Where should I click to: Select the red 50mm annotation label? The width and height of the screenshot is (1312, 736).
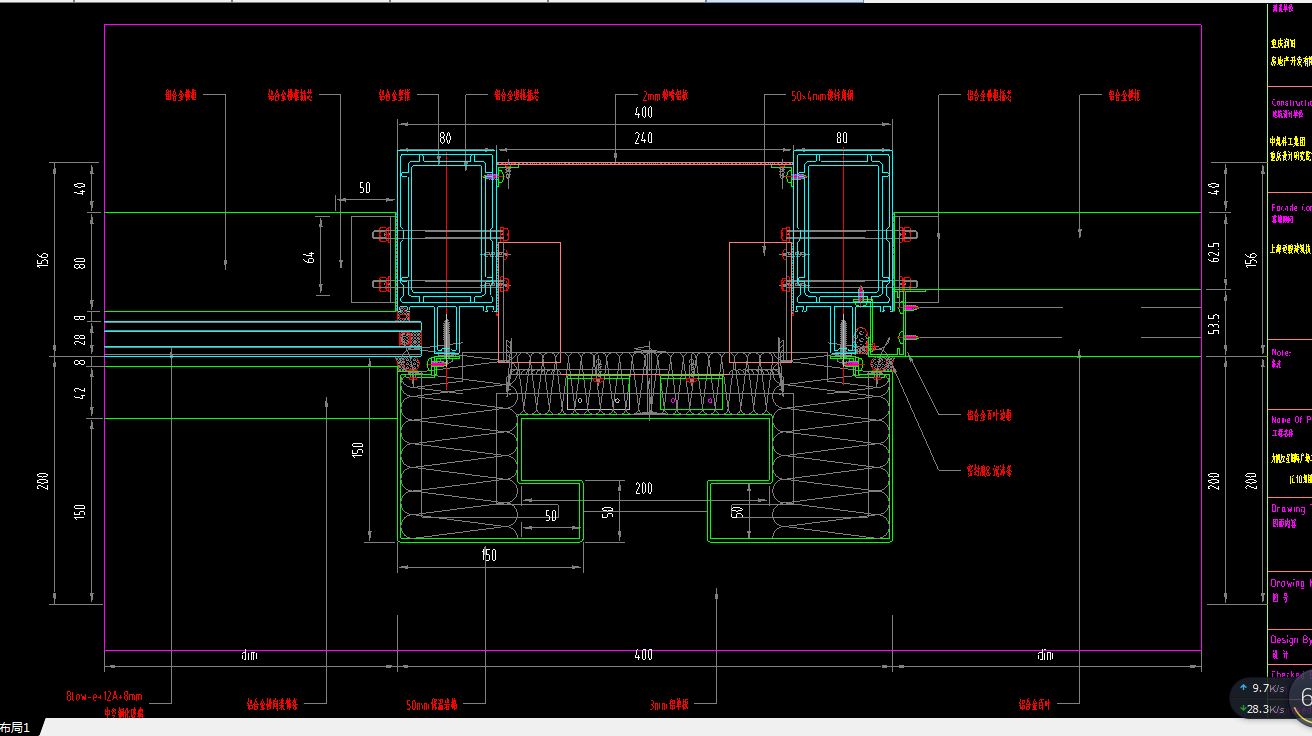432,704
